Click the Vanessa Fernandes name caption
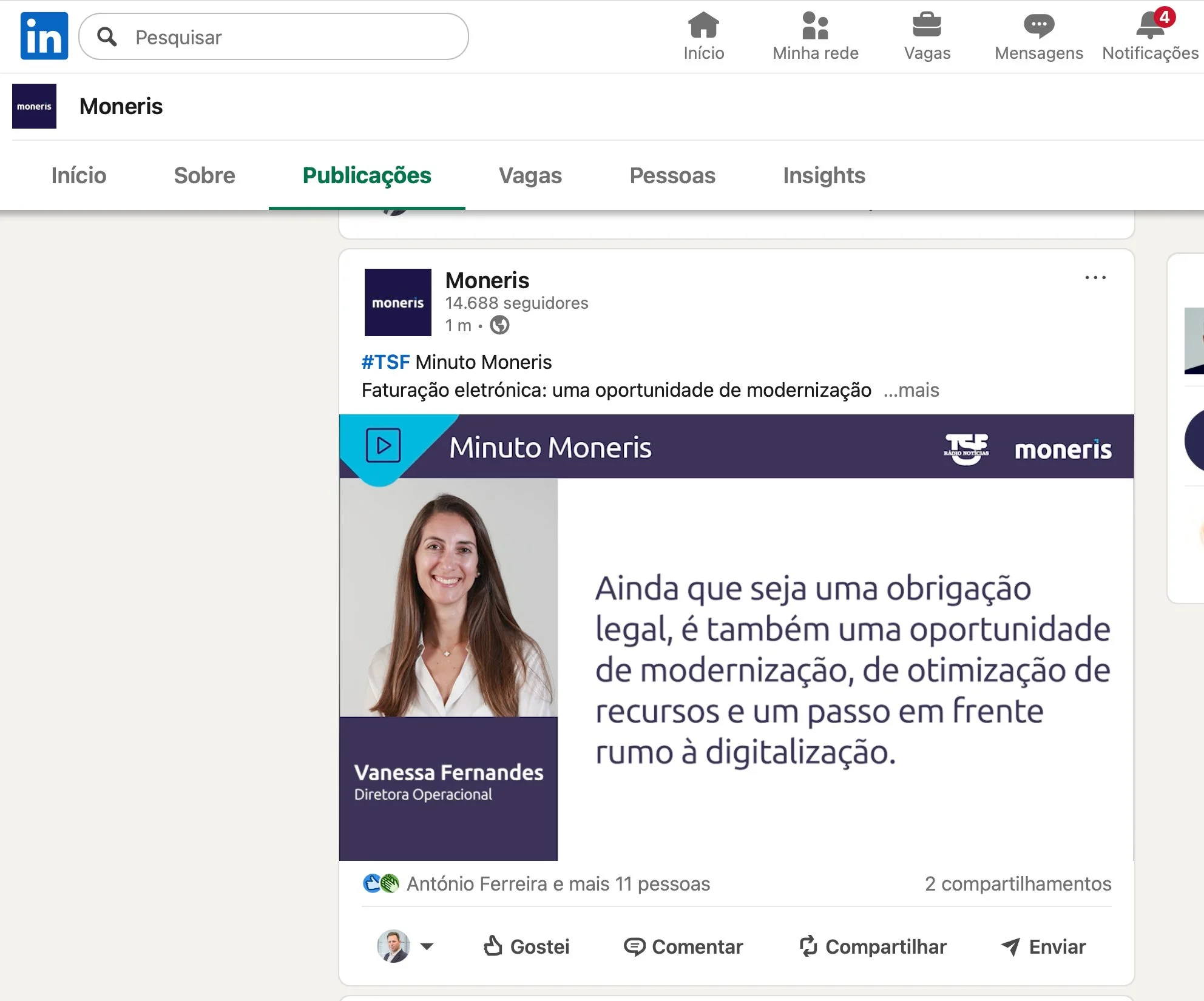This screenshot has width=1204, height=1001. [x=448, y=772]
